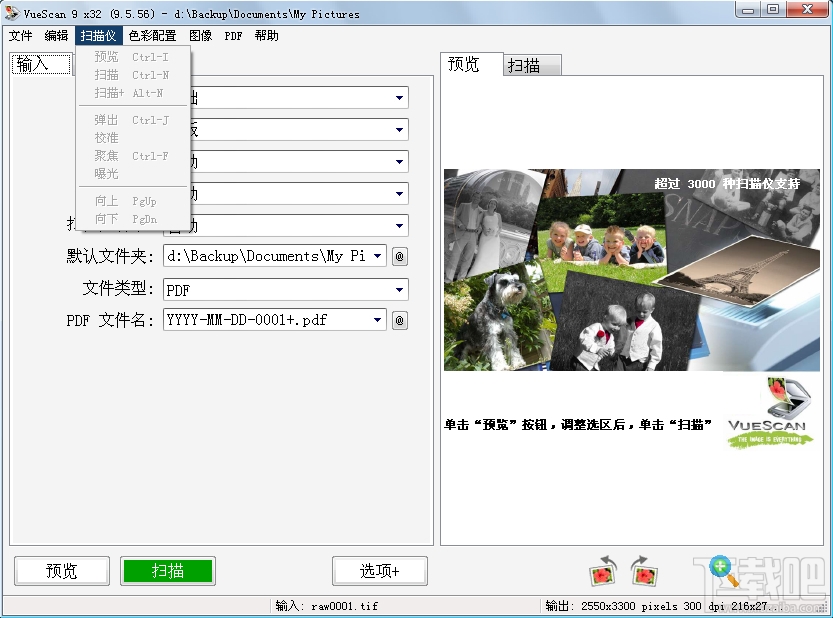The image size is (833, 618).
Task: Expand the 自动 dropdown above 默认文件夹
Action: pos(400,225)
